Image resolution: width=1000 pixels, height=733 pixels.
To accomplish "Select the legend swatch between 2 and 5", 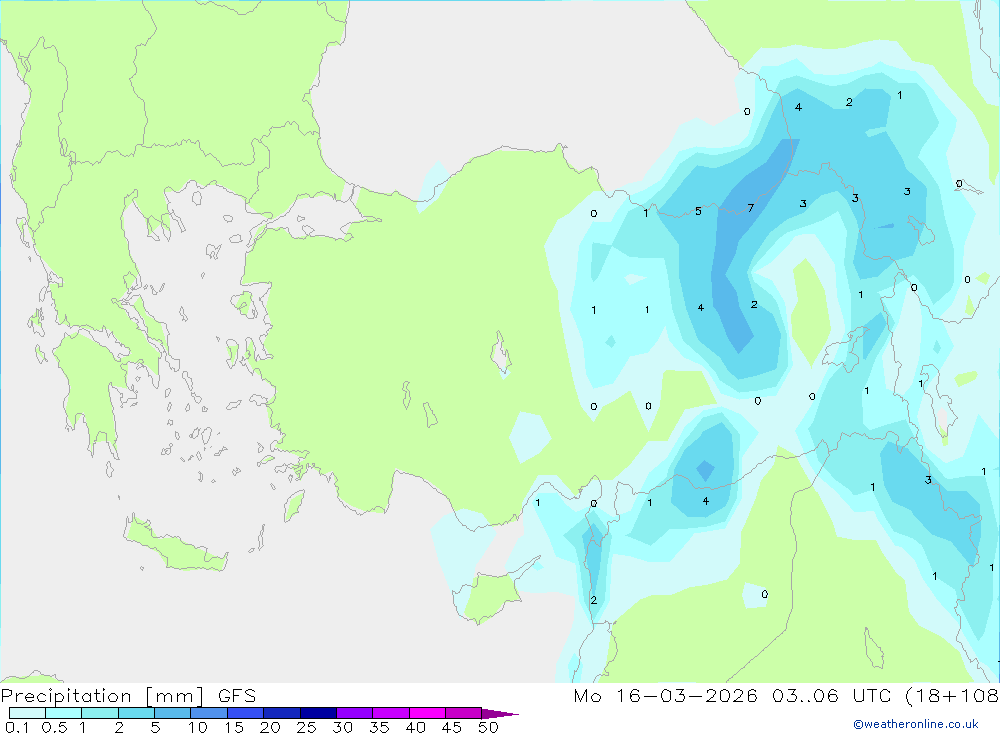I will coord(136,713).
